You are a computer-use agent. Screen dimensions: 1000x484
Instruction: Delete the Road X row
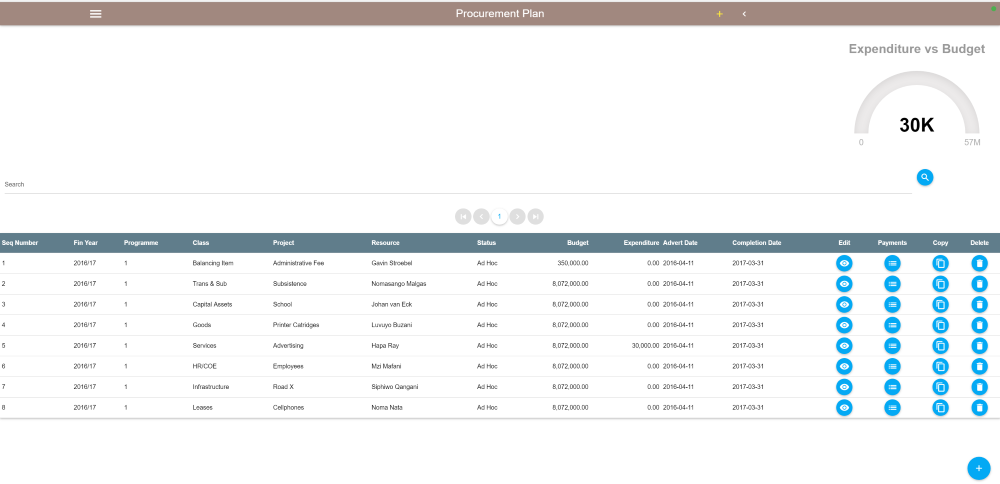tap(980, 386)
